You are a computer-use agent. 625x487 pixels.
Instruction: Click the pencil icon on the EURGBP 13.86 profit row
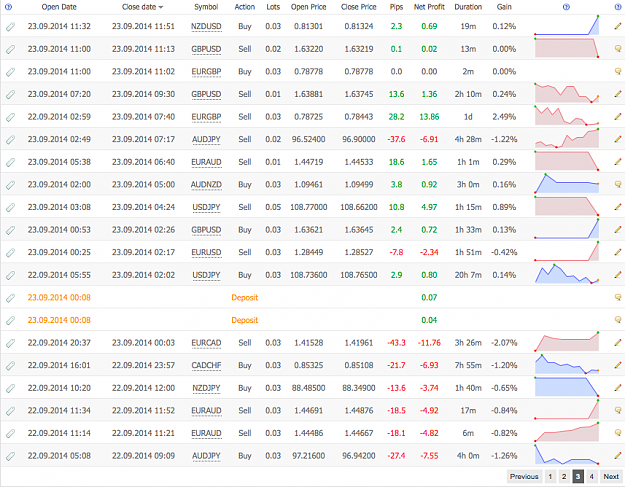pos(618,117)
